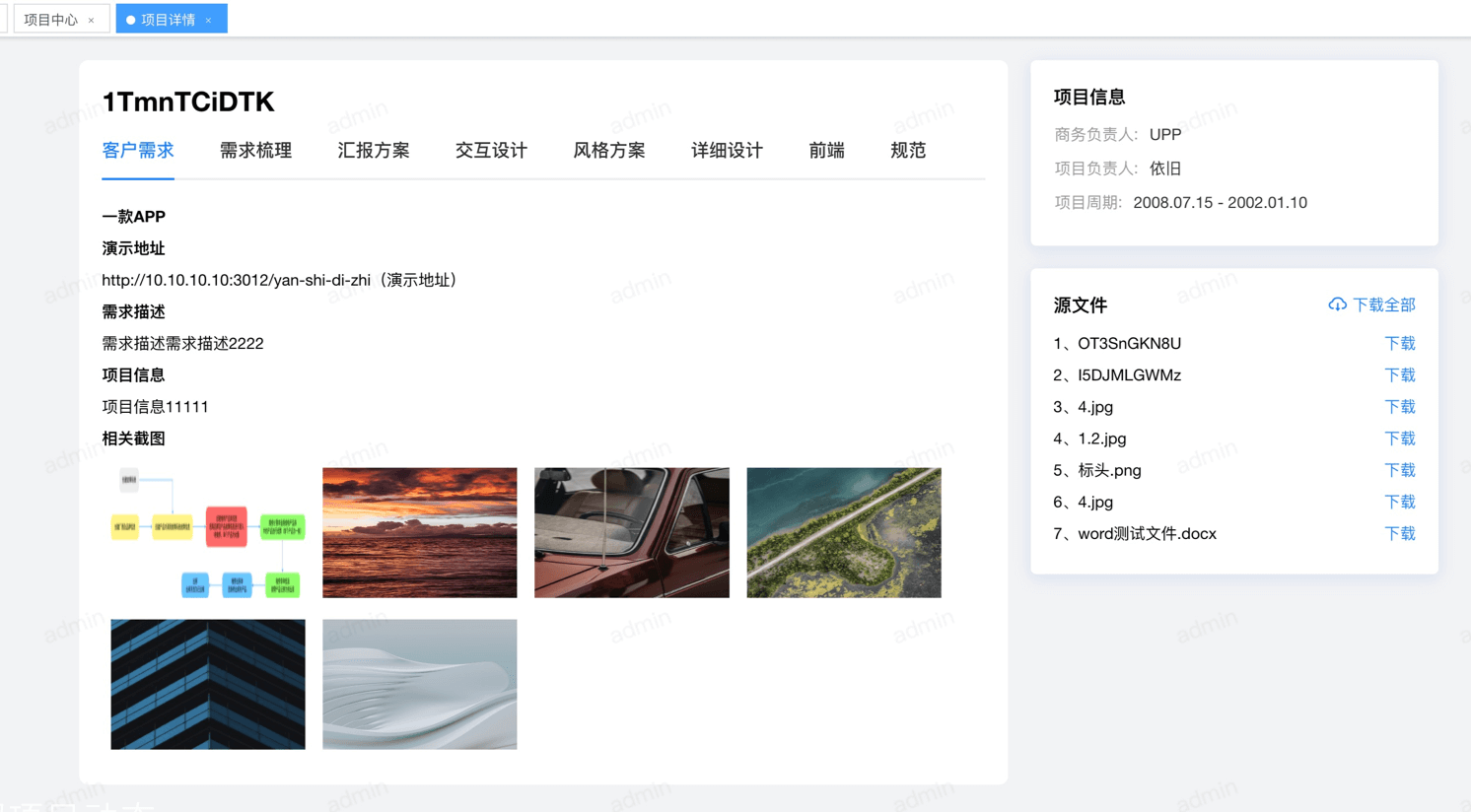Switch to the 需求梳理 tab
1471x812 pixels.
click(x=255, y=151)
